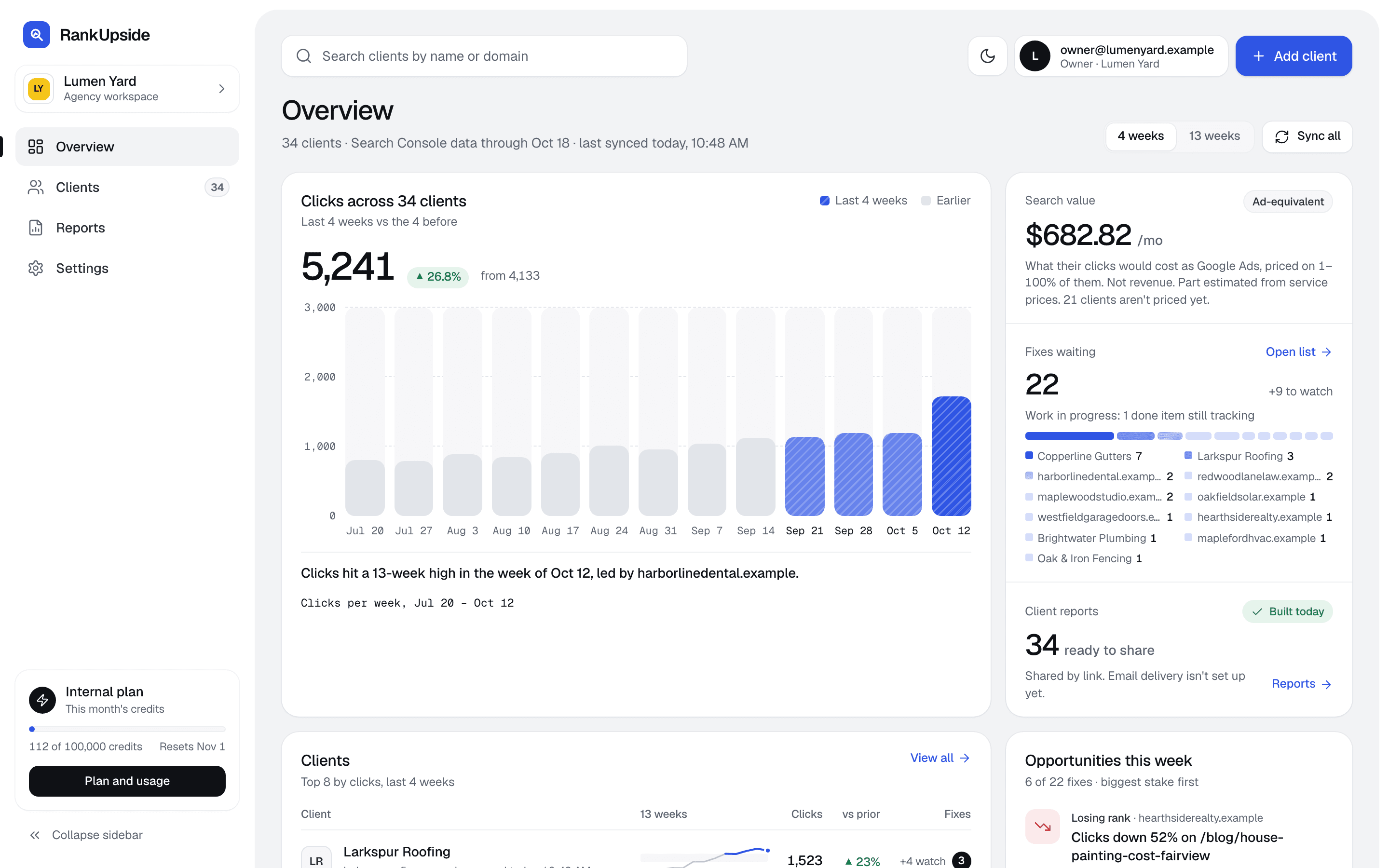Click harborlinedental.example legend entry
1389x868 pixels.
pyautogui.click(x=1099, y=476)
